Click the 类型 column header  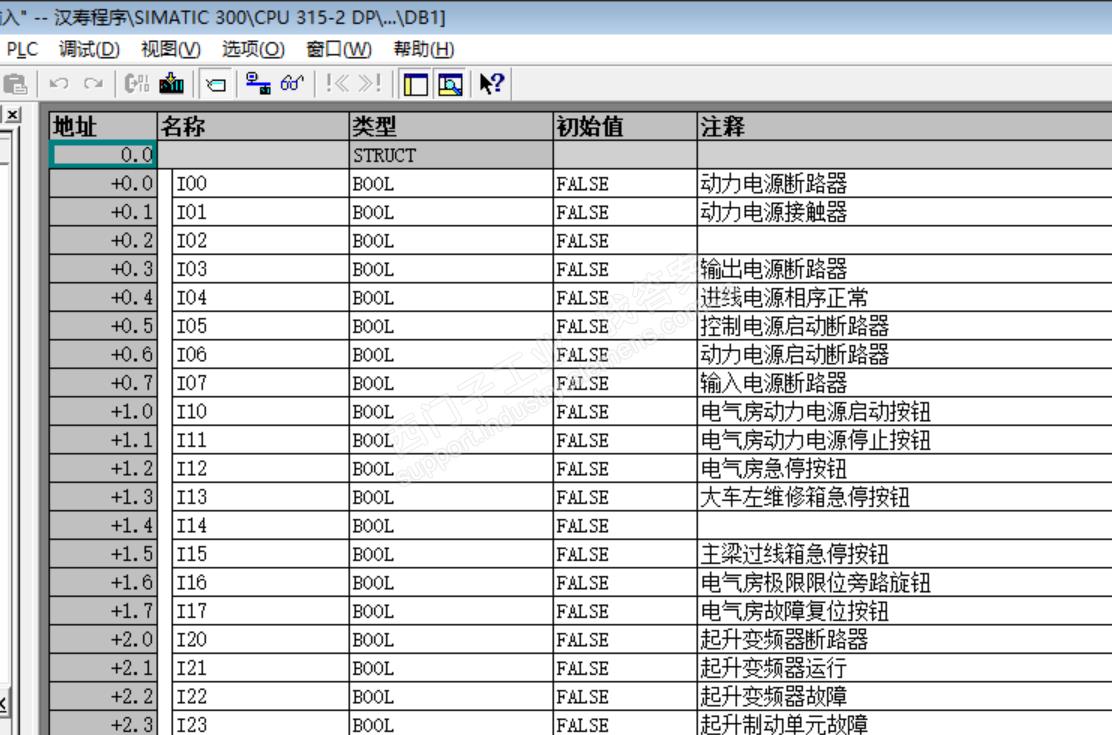coord(451,126)
